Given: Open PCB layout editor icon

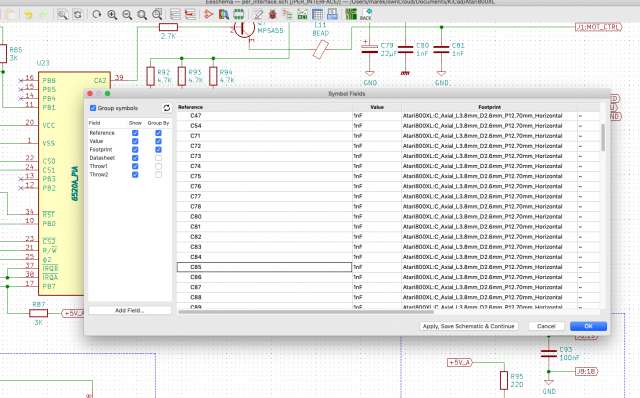Looking at the screenshot, I should (x=351, y=15).
